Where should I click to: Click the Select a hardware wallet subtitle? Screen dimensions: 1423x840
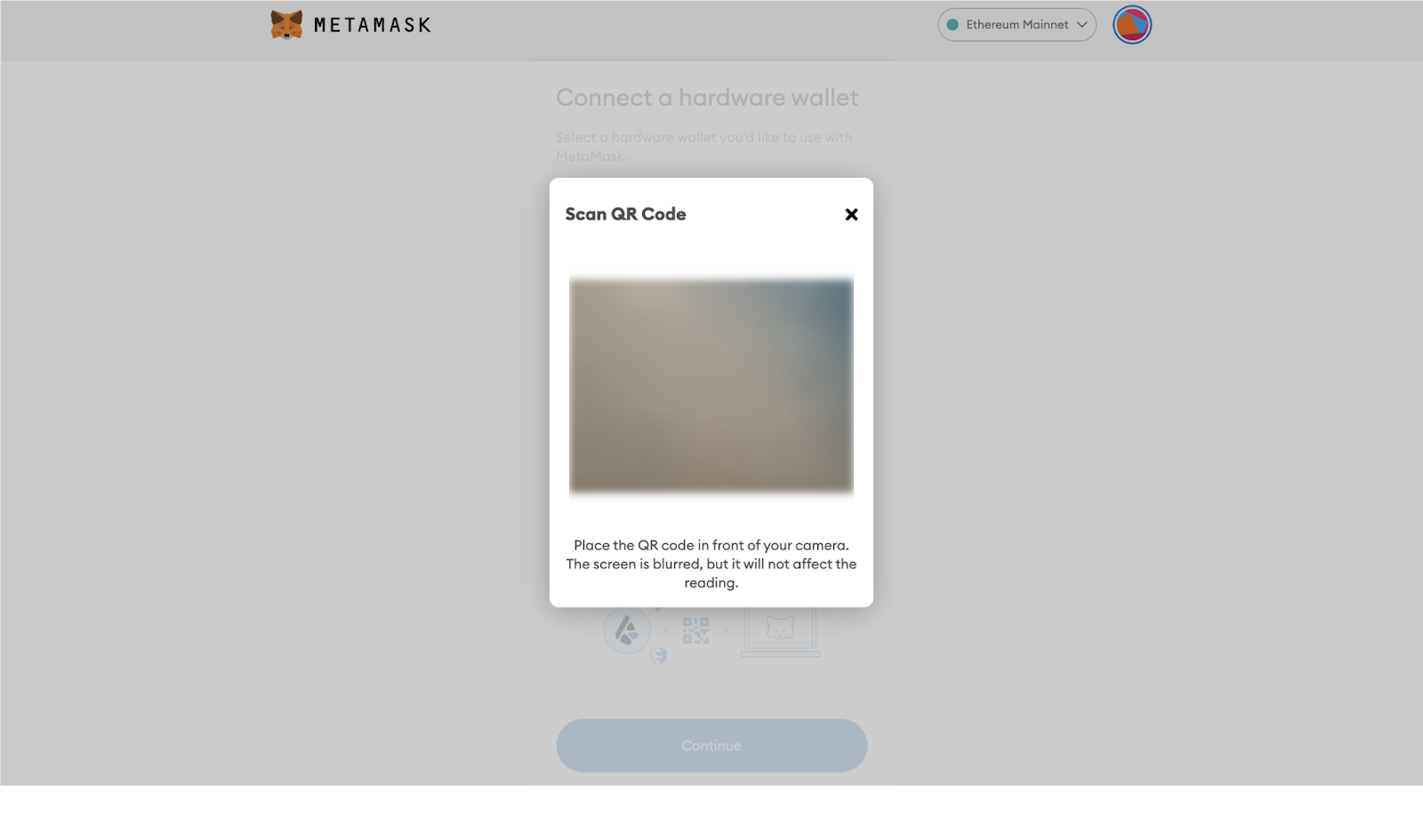703,147
